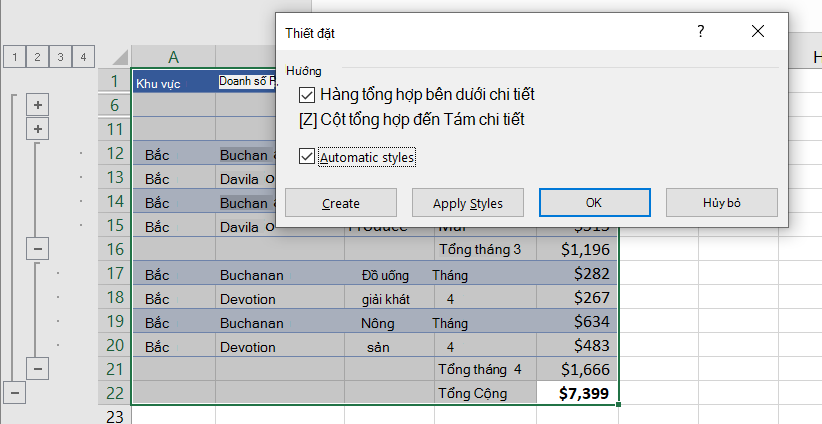Screen dimensions: 822x424
Task: Select the 'Doanh số' header cell
Action: click(246, 82)
